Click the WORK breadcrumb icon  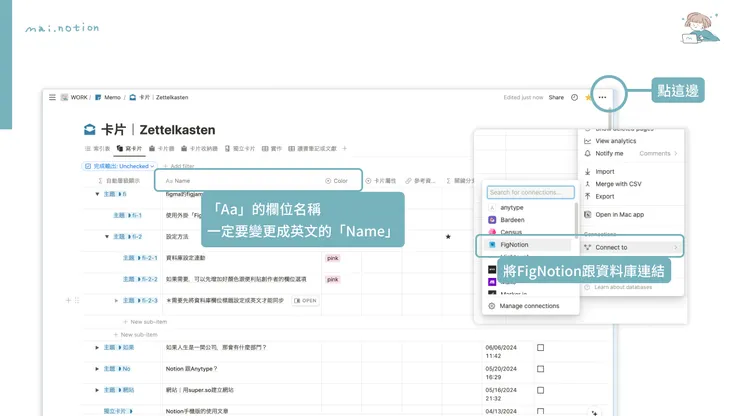pos(64,97)
